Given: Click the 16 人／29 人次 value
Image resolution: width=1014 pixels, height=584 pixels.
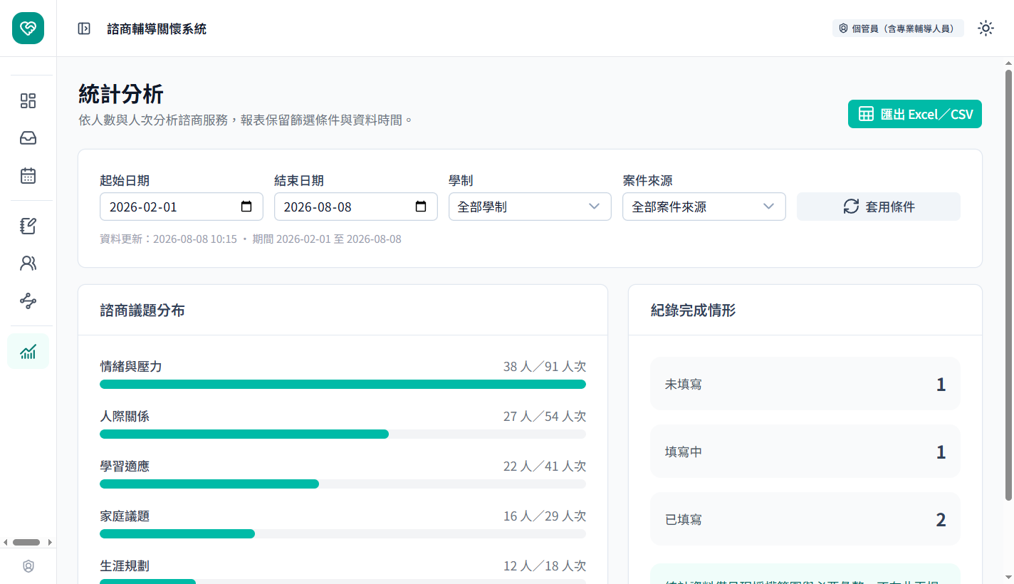Looking at the screenshot, I should click(x=545, y=516).
